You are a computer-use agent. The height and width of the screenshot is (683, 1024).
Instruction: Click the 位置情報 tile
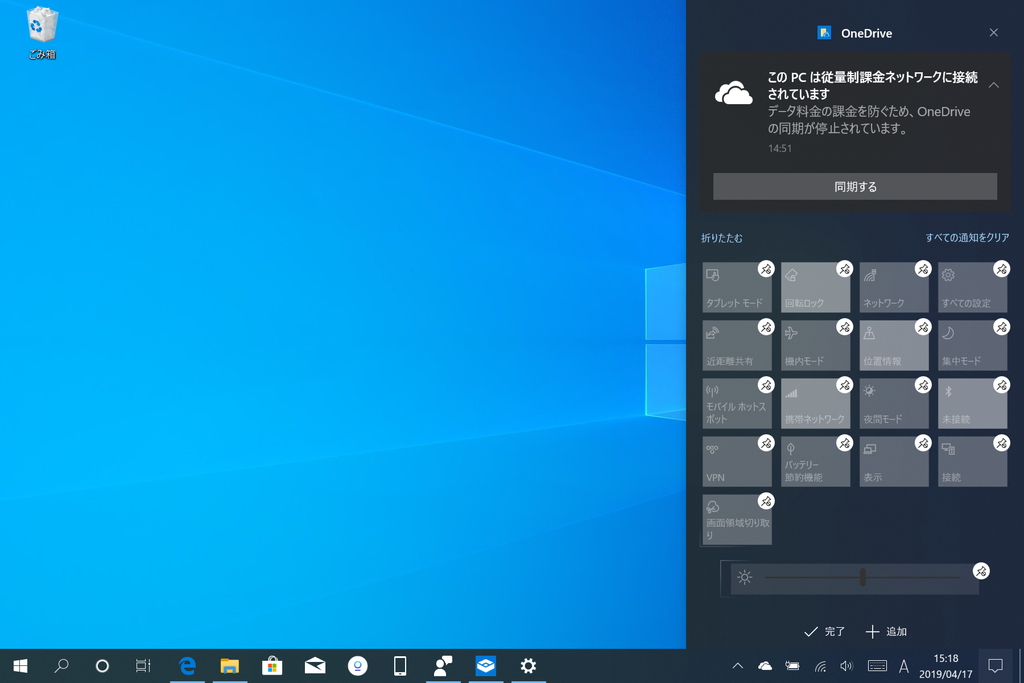point(893,345)
